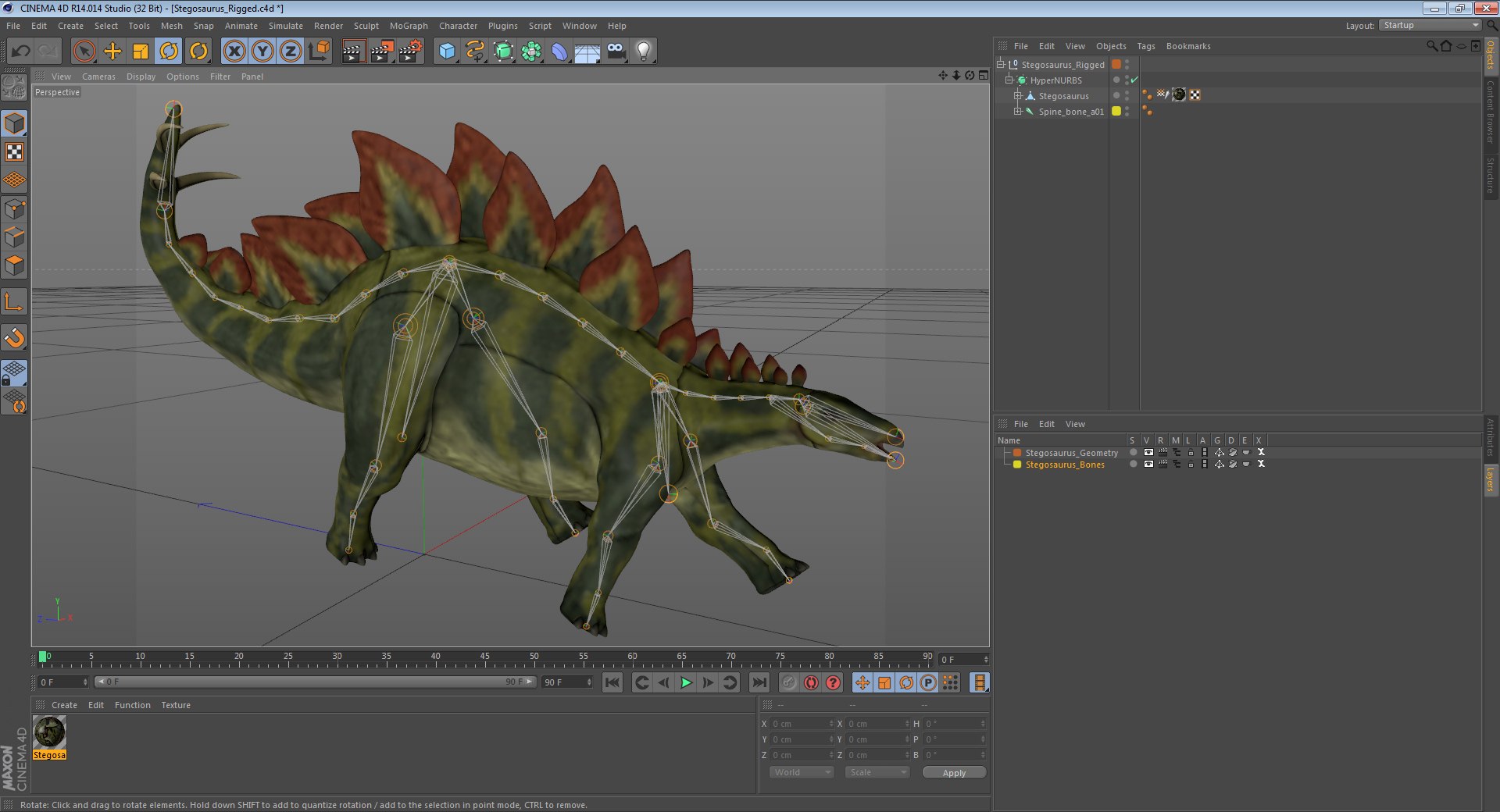Open the Layout Startup dropdown
This screenshot has height=812, width=1500.
tap(1430, 26)
